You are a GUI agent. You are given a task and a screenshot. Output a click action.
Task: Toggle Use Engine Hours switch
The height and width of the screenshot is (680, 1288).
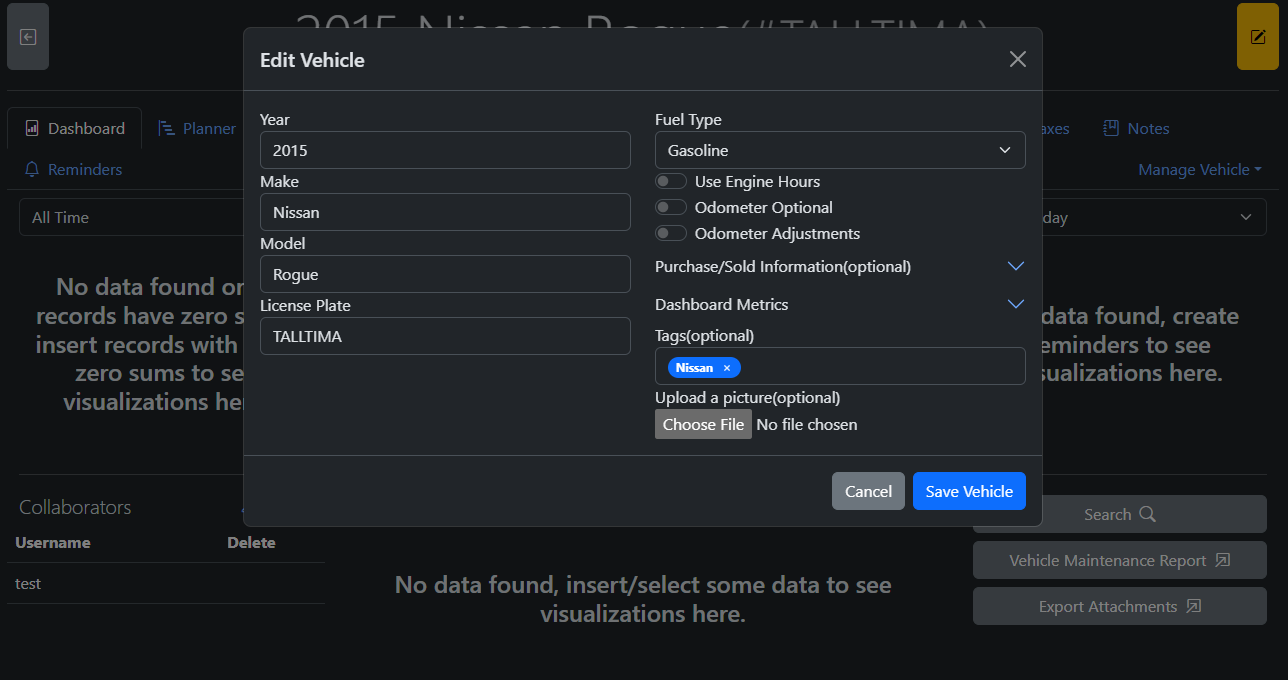click(x=671, y=181)
